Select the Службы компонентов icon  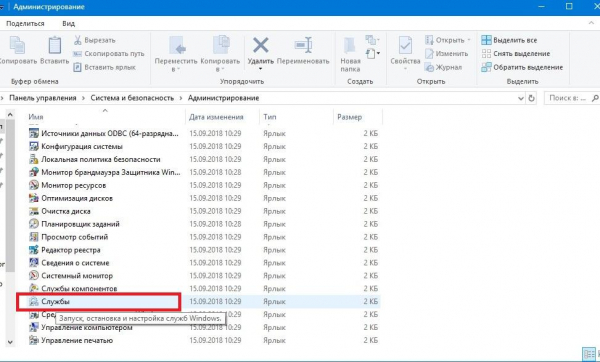pyautogui.click(x=34, y=289)
